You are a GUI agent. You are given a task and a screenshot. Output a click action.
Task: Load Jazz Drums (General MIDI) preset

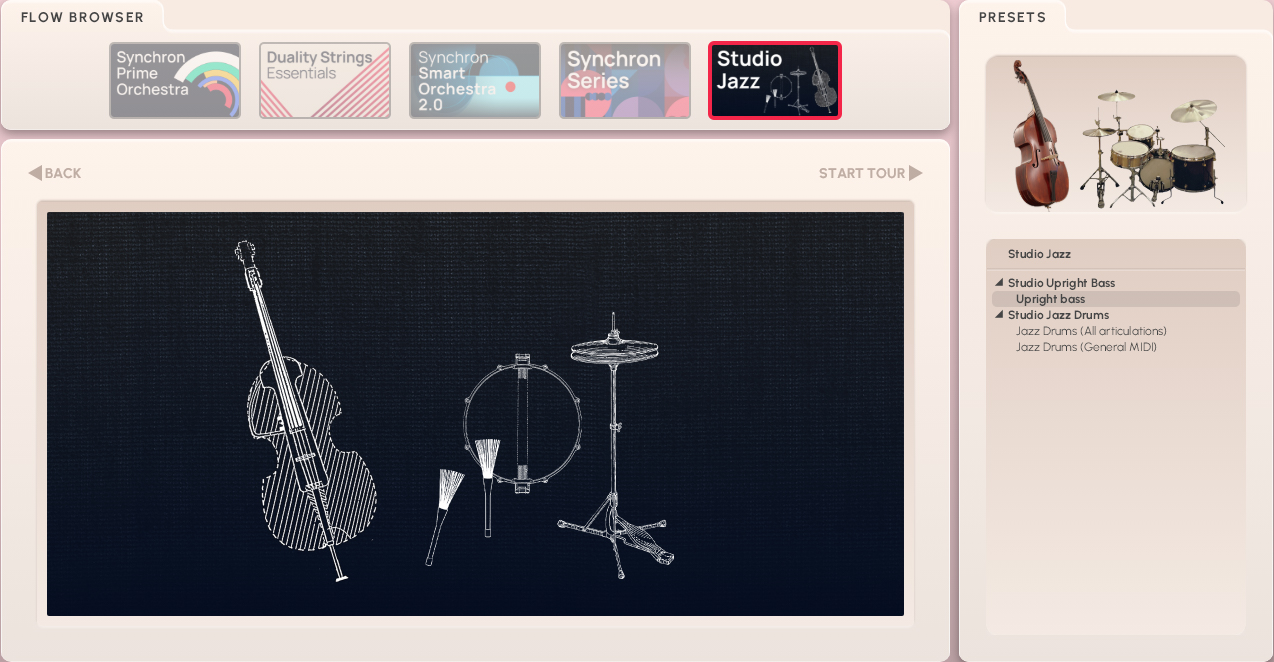coord(1086,347)
